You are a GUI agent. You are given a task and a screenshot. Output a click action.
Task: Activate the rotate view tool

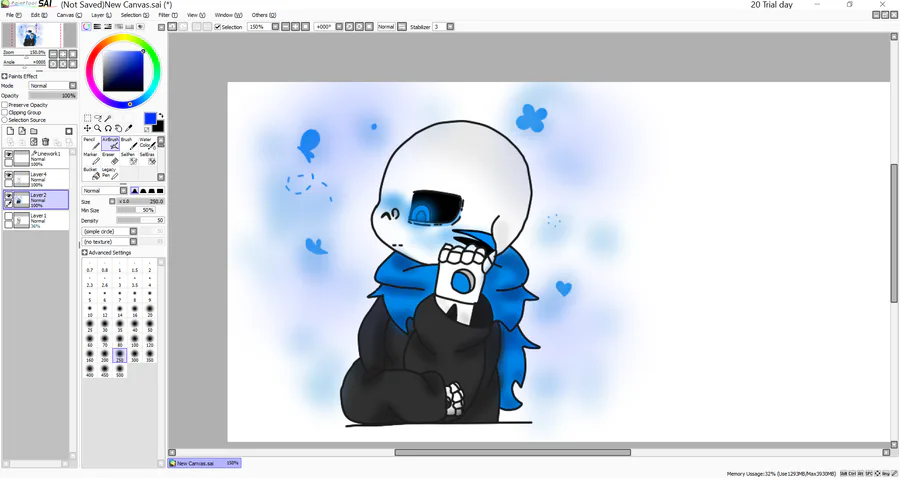108,129
